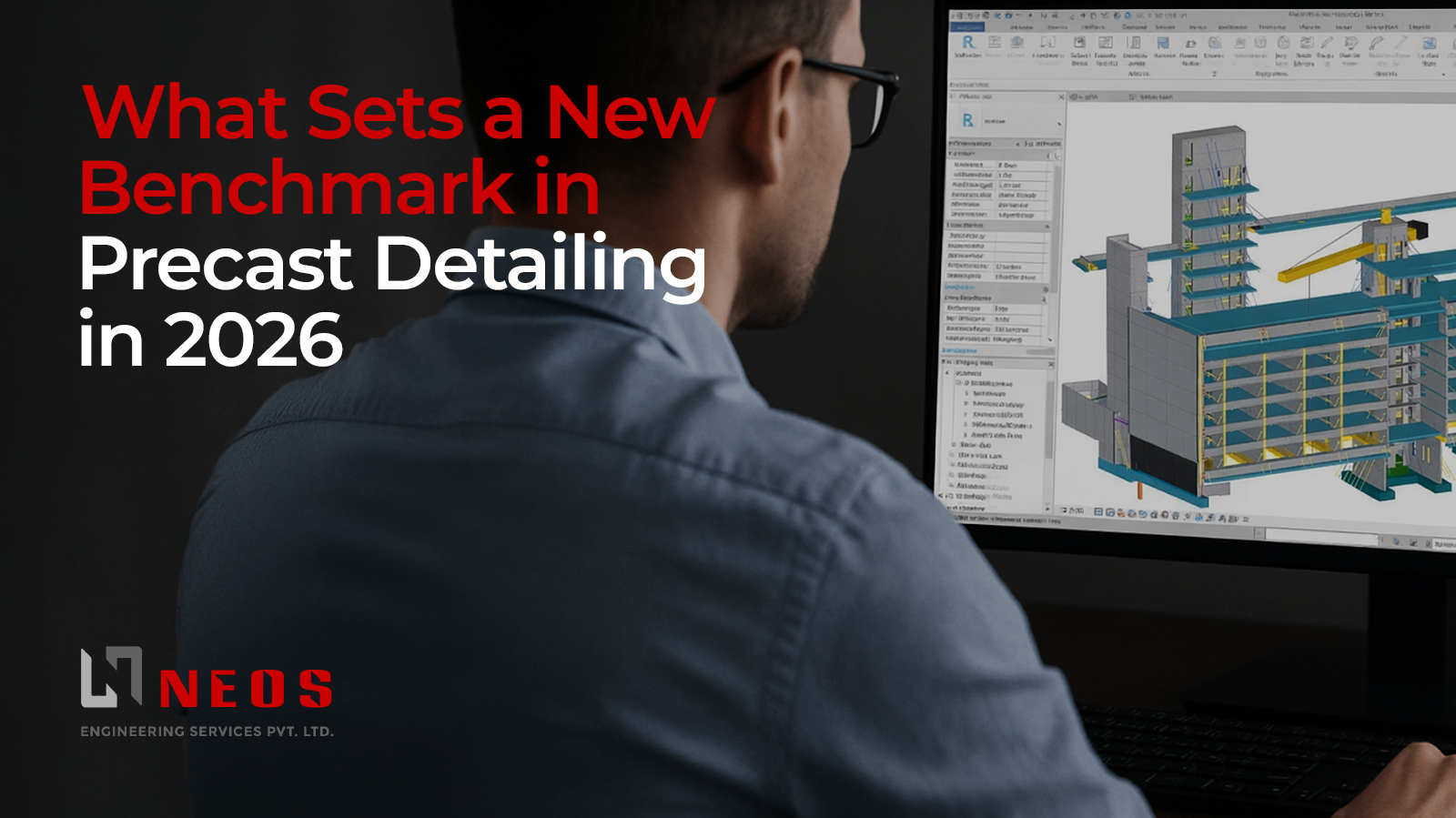Click the large blue R icon in ribbon
The height and width of the screenshot is (818, 1456).
pos(968,43)
